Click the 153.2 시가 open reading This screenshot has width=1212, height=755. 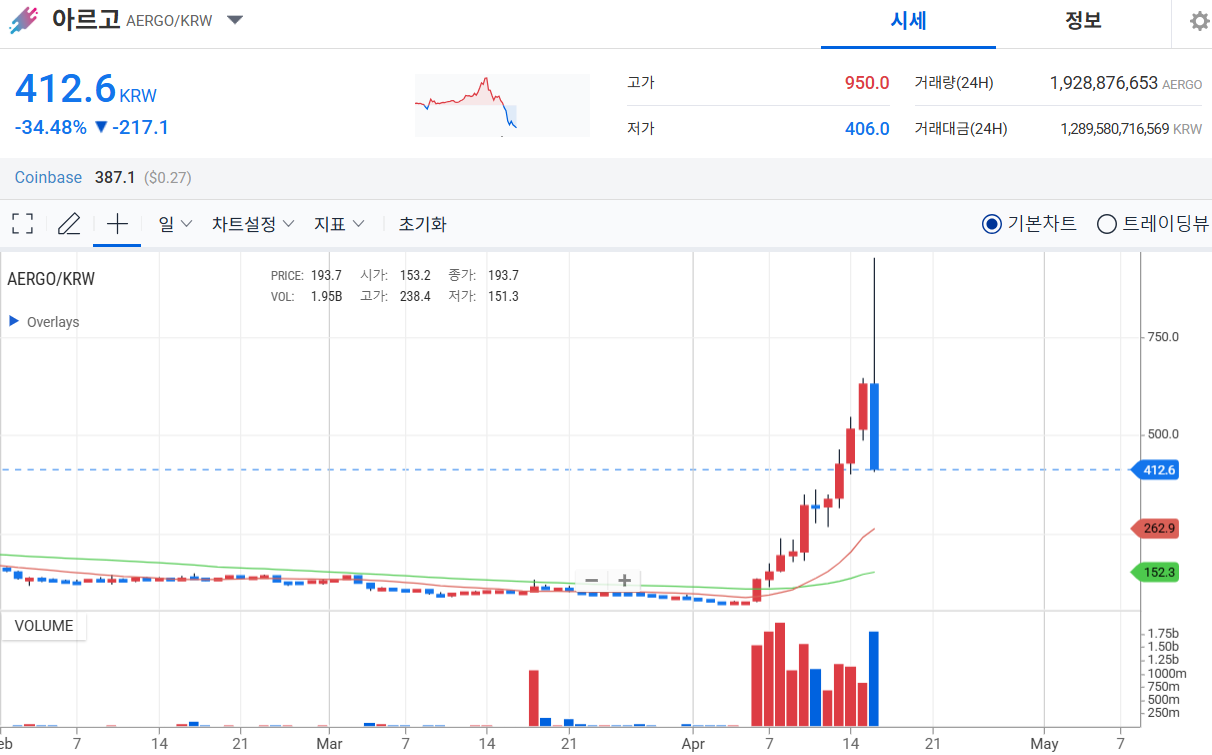[414, 275]
